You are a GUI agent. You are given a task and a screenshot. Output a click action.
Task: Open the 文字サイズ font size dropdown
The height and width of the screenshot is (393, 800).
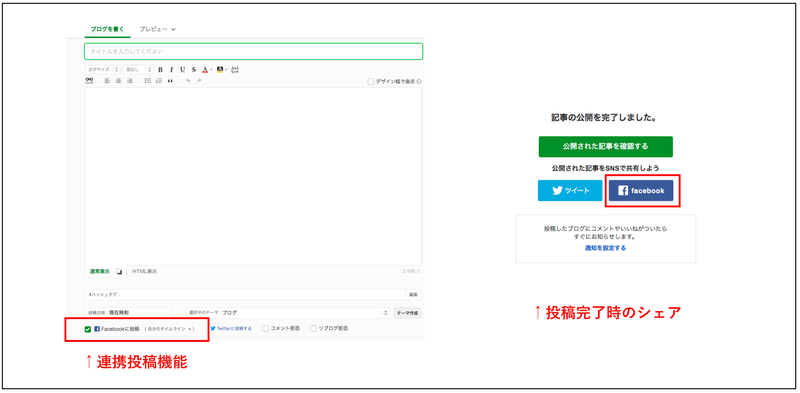(x=103, y=69)
